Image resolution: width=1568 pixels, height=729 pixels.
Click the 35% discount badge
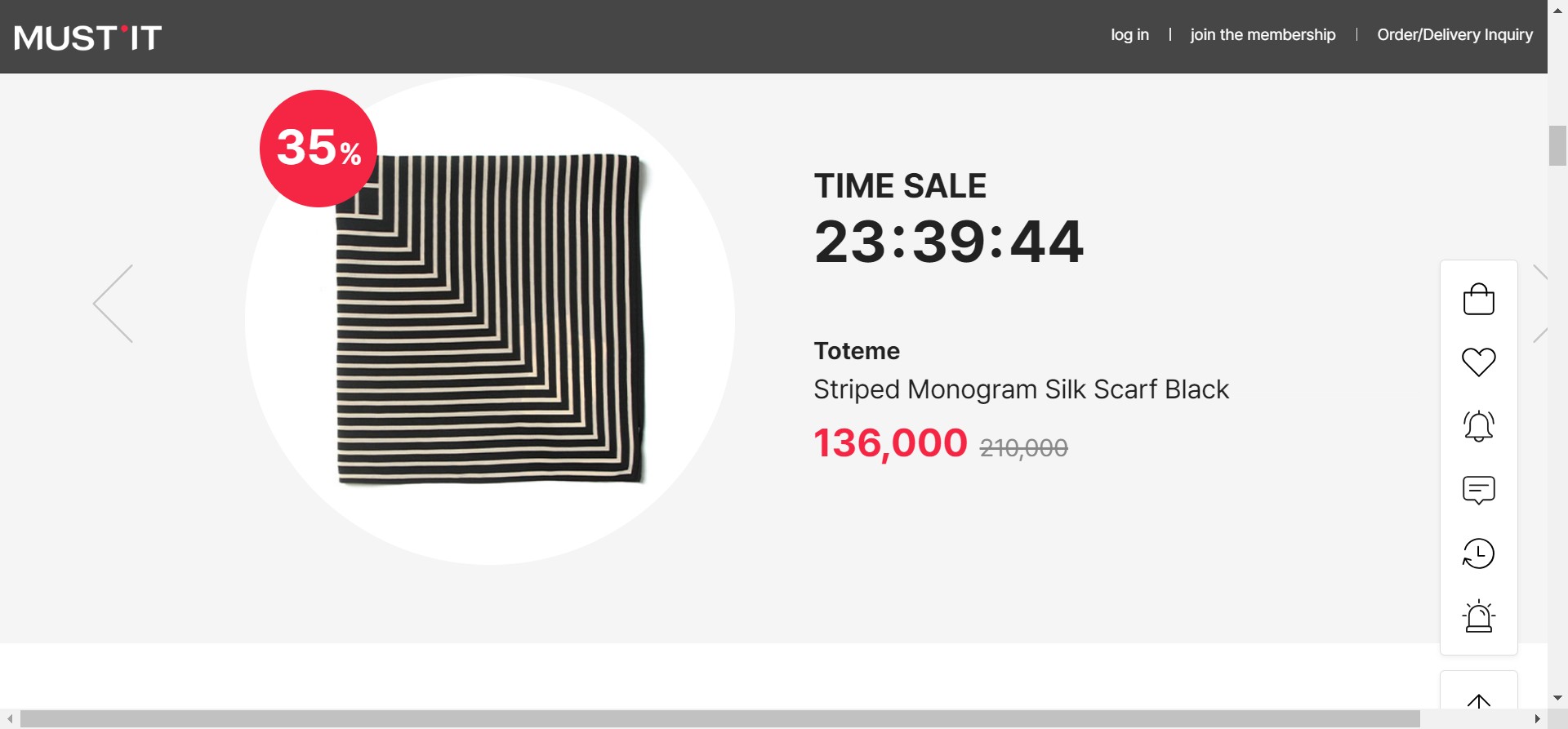(318, 149)
